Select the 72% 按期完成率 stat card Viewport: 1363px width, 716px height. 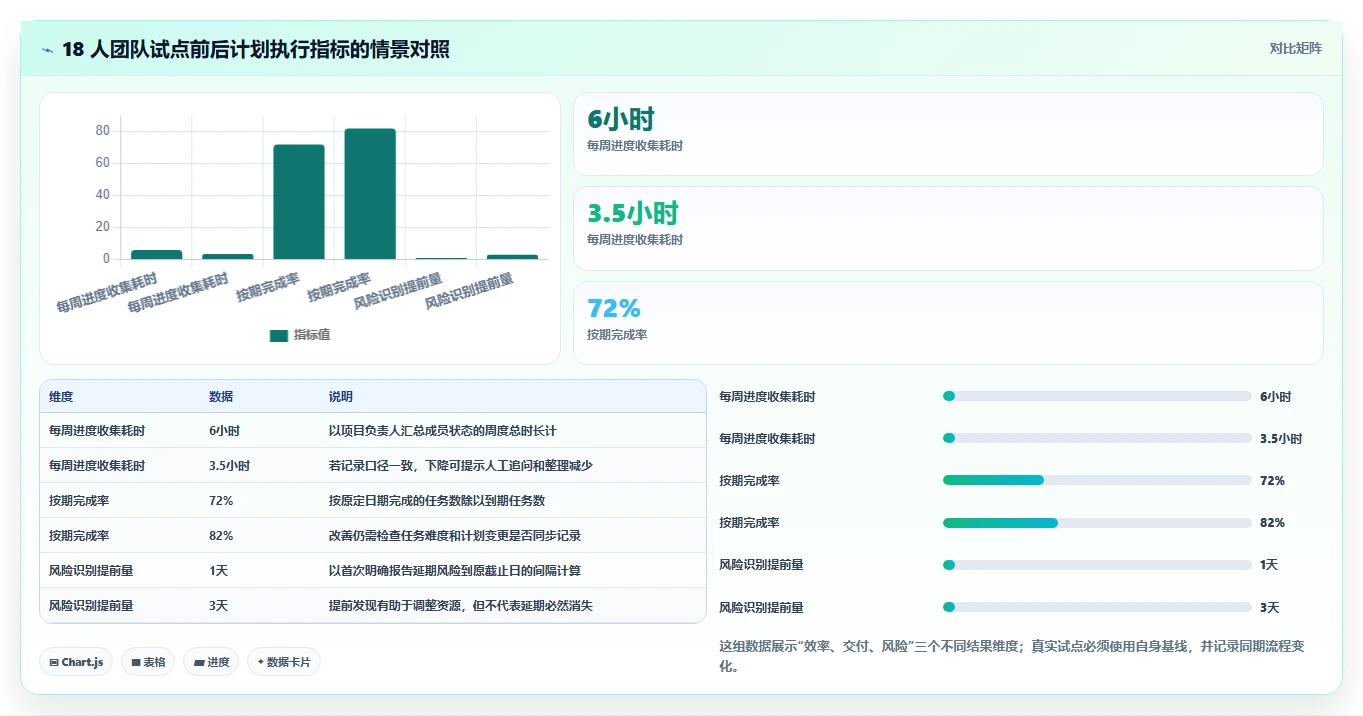coord(948,323)
